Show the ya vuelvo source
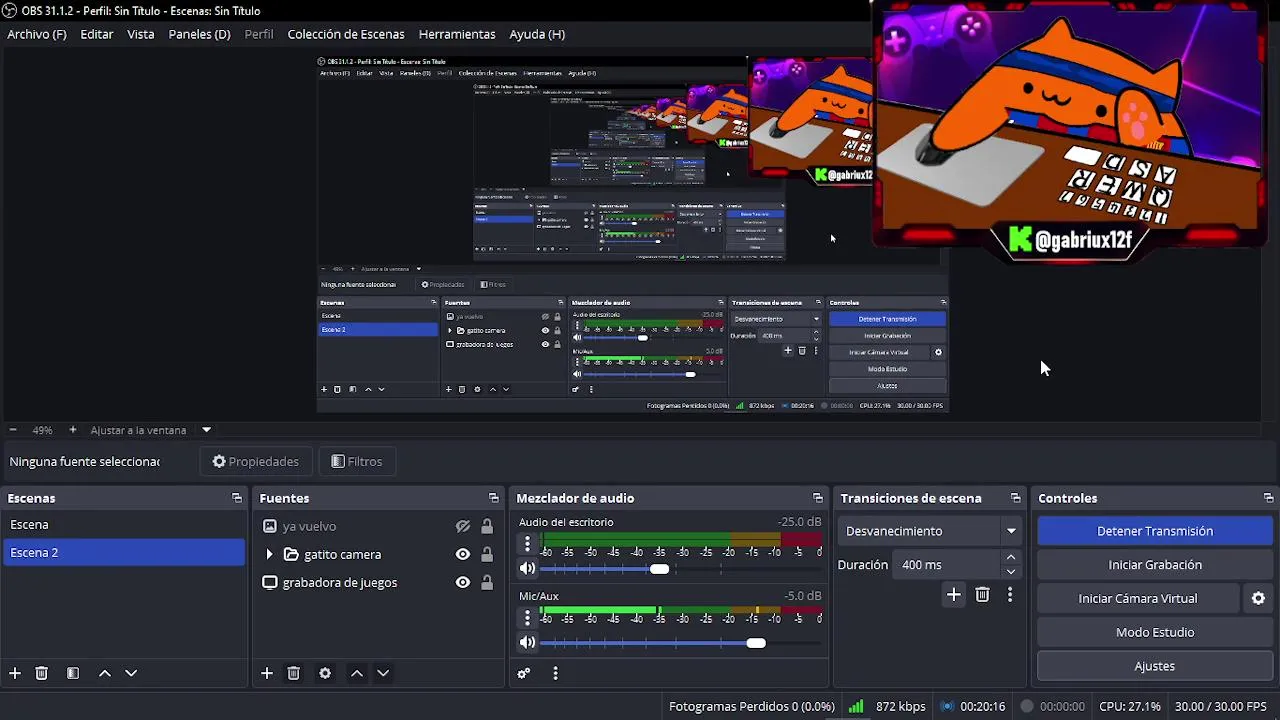The height and width of the screenshot is (720, 1280). pyautogui.click(x=463, y=526)
